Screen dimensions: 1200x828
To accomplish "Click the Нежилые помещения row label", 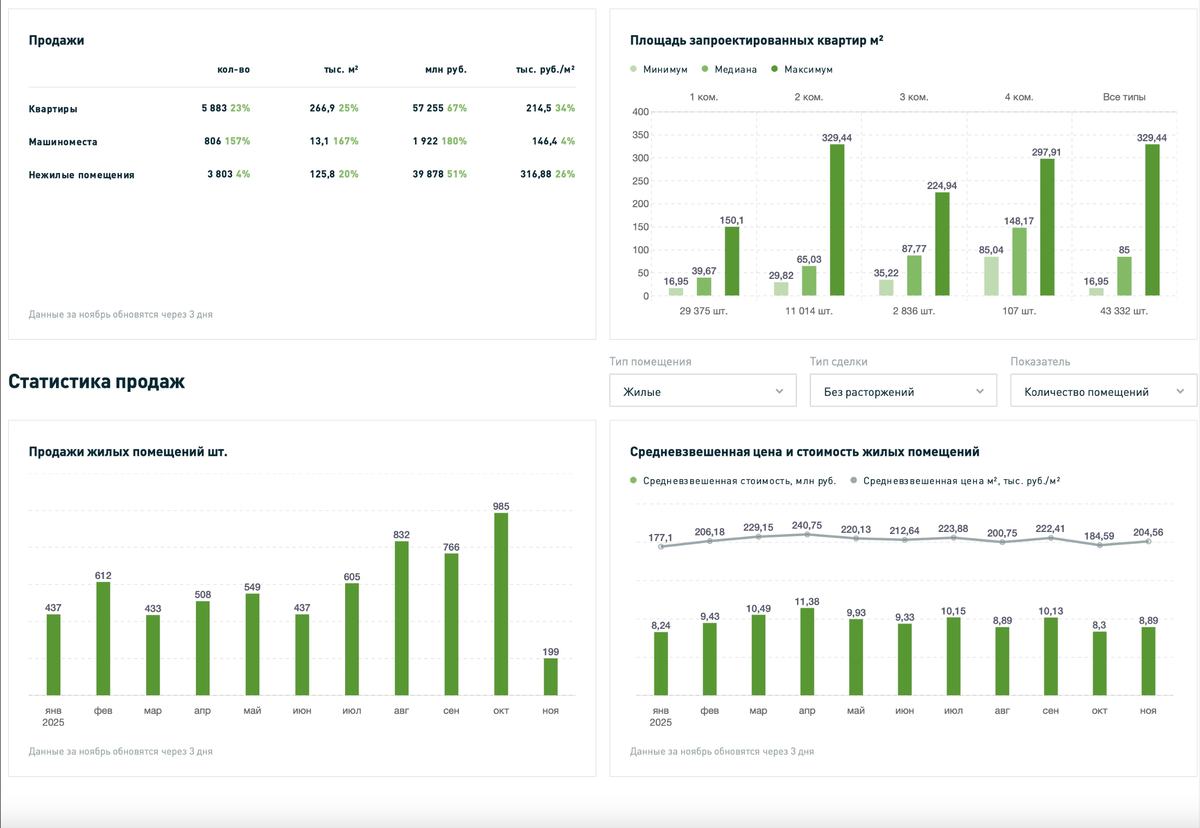I will (x=82, y=174).
